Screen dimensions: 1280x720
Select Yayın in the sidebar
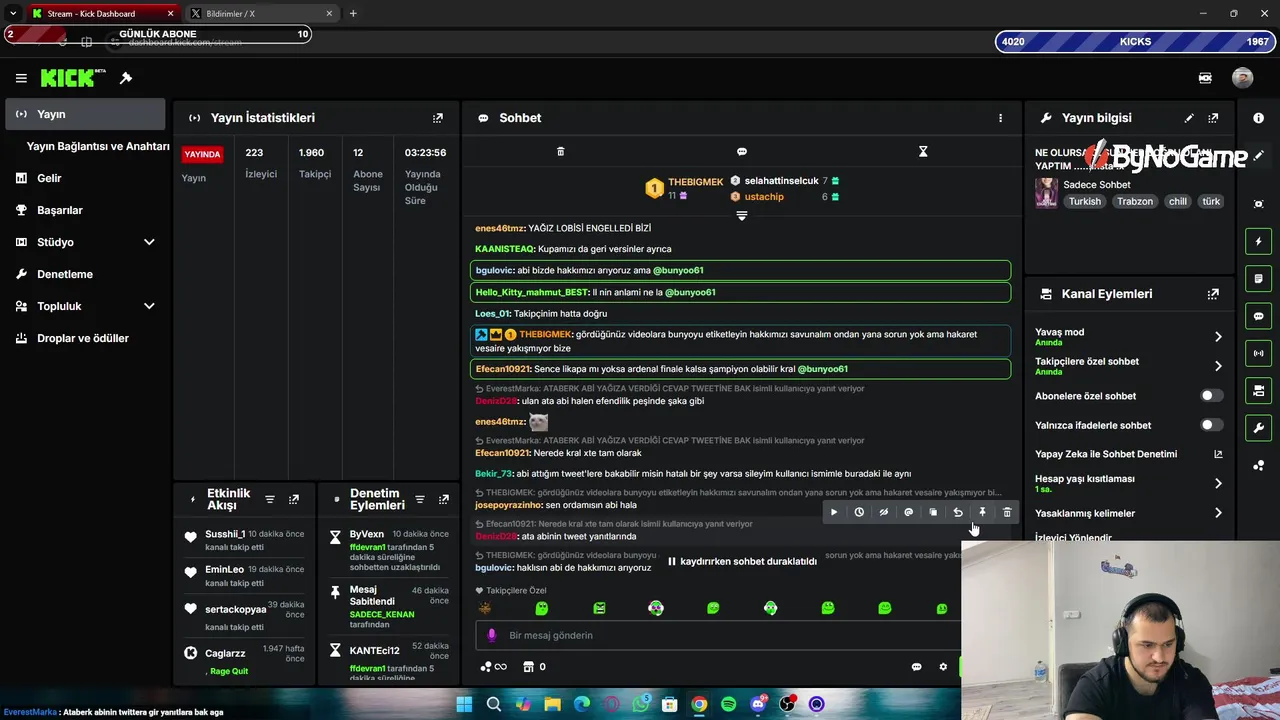85,114
